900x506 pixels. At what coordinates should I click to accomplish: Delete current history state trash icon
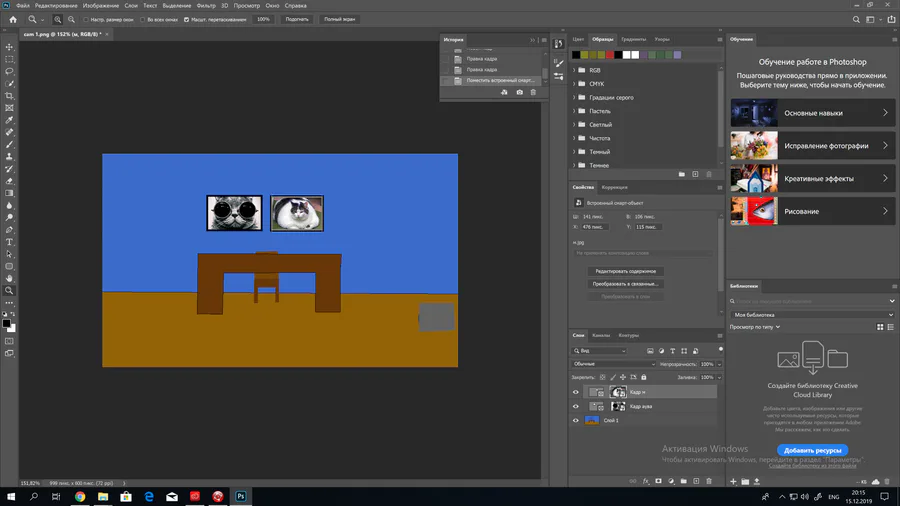(533, 92)
